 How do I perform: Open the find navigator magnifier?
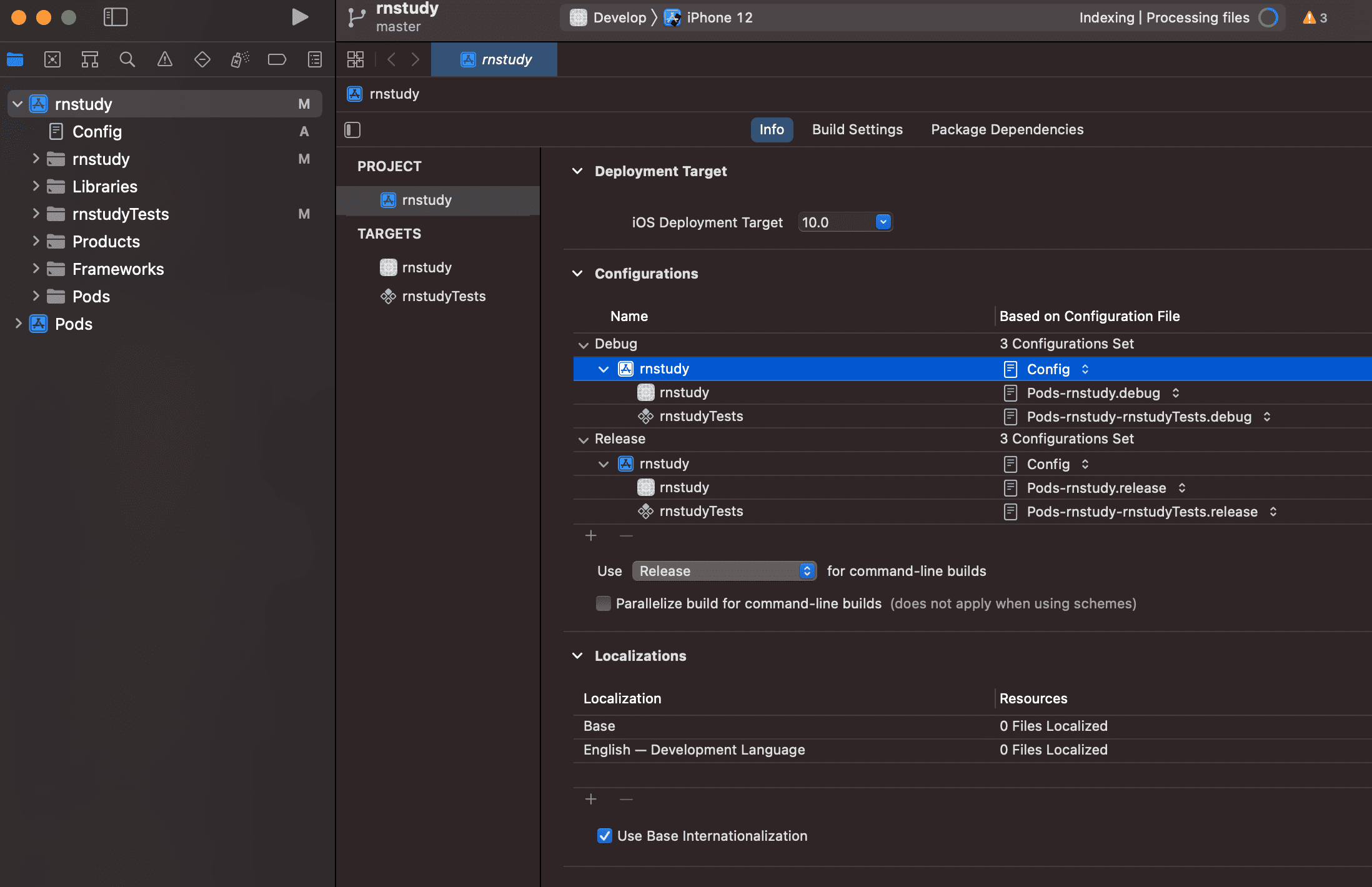127,59
